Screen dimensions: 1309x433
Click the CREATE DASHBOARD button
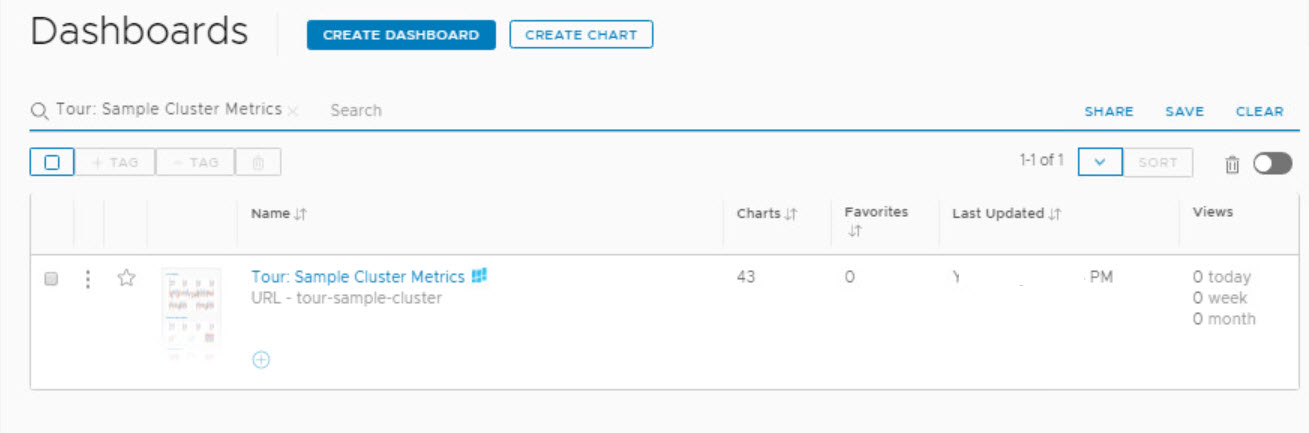401,35
